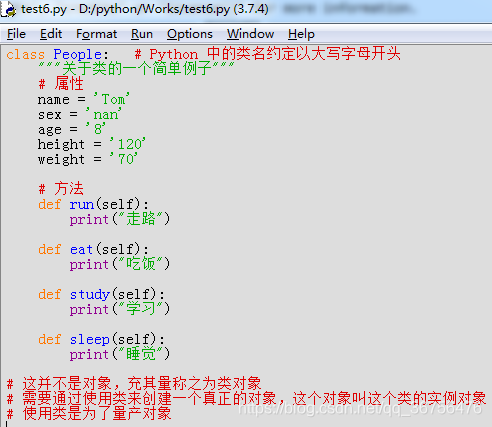
Task: Click the string "睡觉" in print call
Action: [x=141, y=354]
